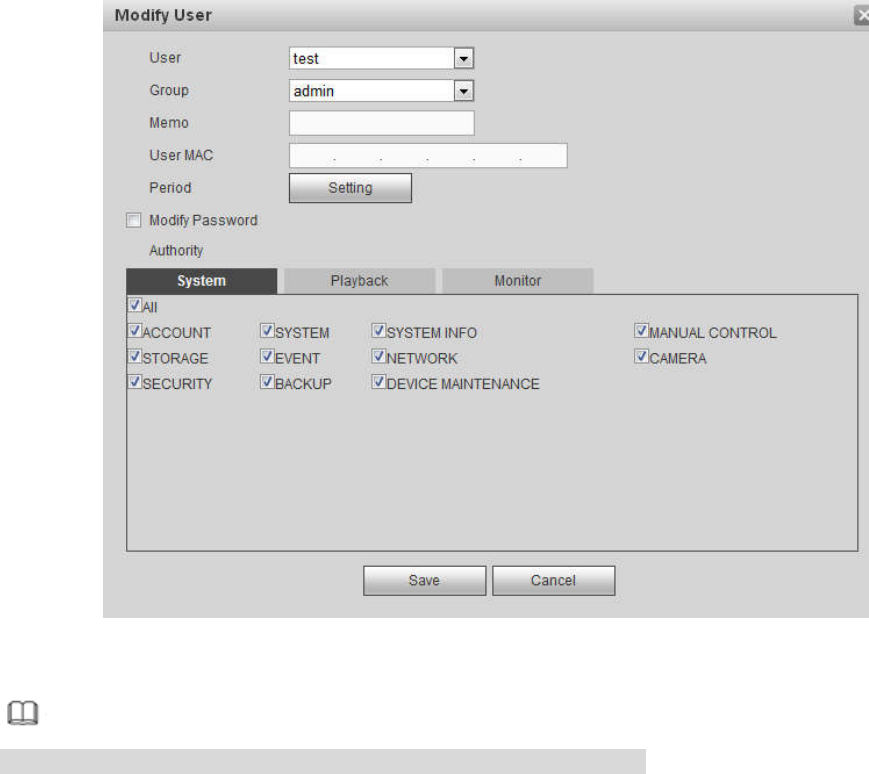Toggle the ACCOUNT permission checkbox
Image resolution: width=869 pixels, height=774 pixels.
135,331
